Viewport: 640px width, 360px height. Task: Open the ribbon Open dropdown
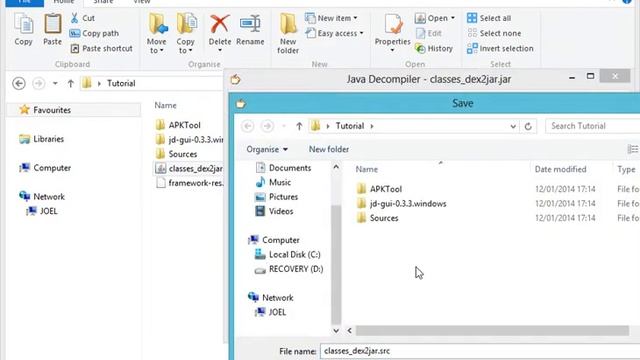[x=434, y=18]
